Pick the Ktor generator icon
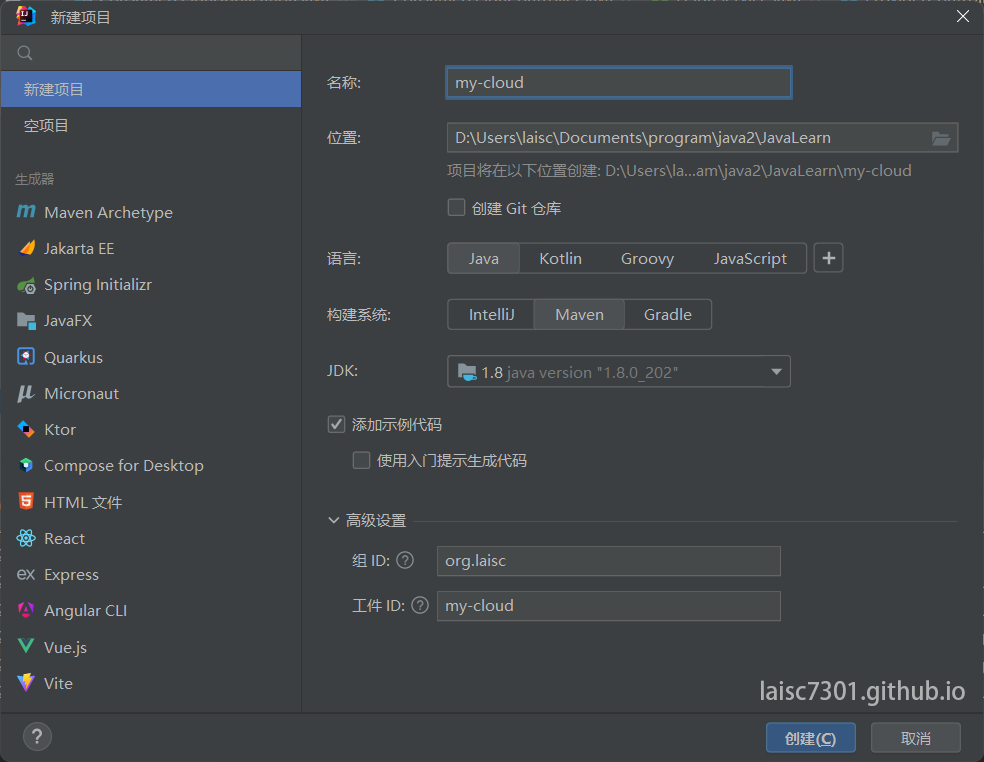The width and height of the screenshot is (984, 762). coord(26,429)
